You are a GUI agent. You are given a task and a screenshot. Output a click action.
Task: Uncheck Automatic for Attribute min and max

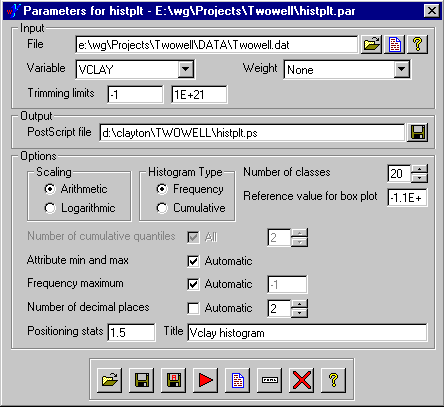tap(193, 261)
